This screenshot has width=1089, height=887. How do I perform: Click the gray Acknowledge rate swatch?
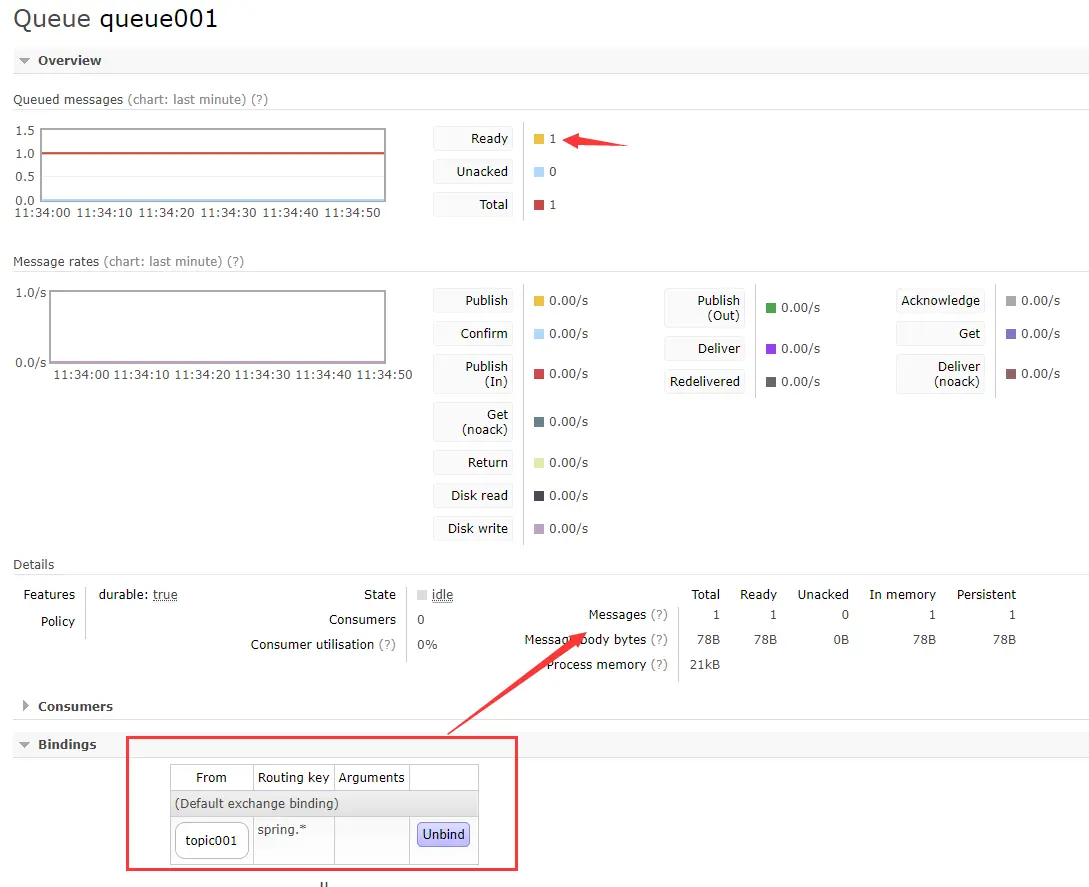1011,301
